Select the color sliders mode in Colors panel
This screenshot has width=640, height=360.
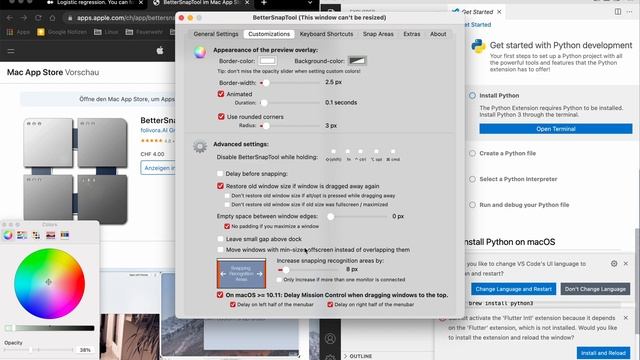(22, 235)
